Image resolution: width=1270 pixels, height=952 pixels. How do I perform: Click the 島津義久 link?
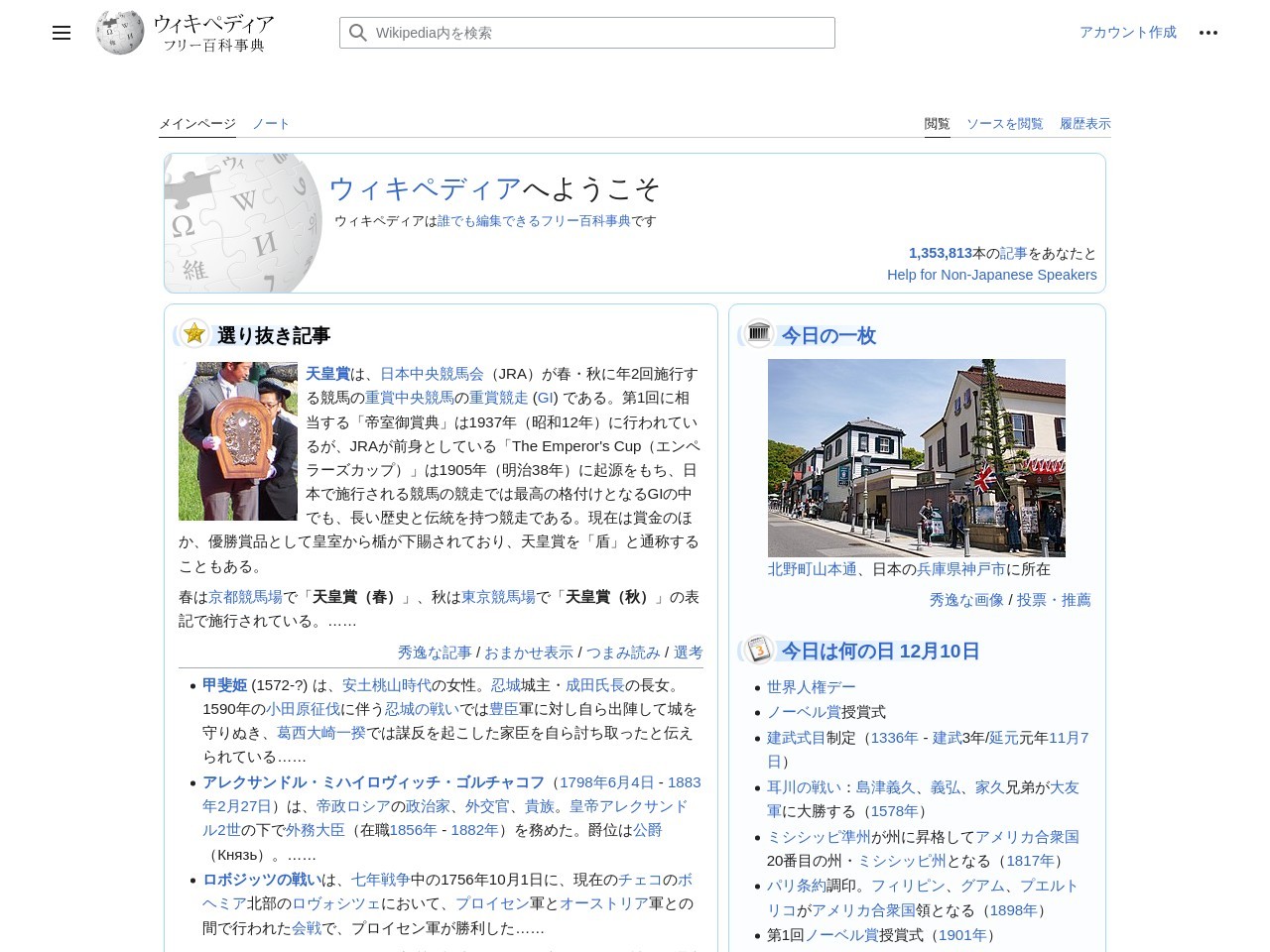point(885,787)
